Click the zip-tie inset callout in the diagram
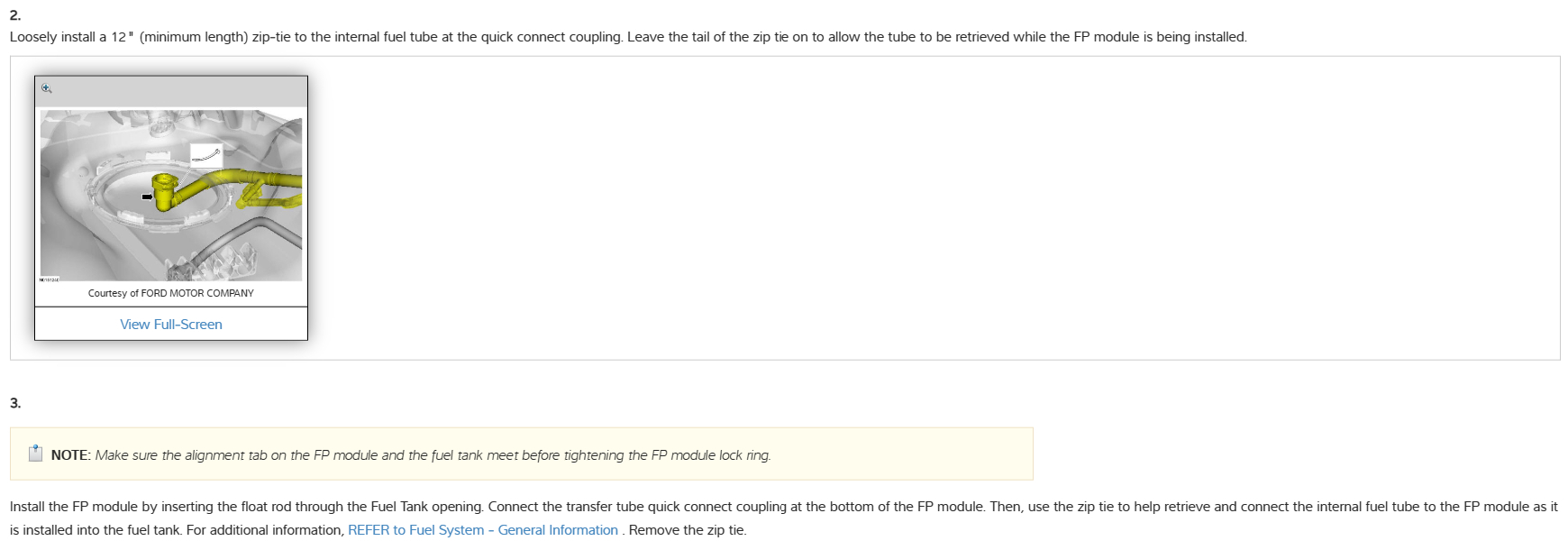Screen dimensions: 1568x550 click(206, 156)
